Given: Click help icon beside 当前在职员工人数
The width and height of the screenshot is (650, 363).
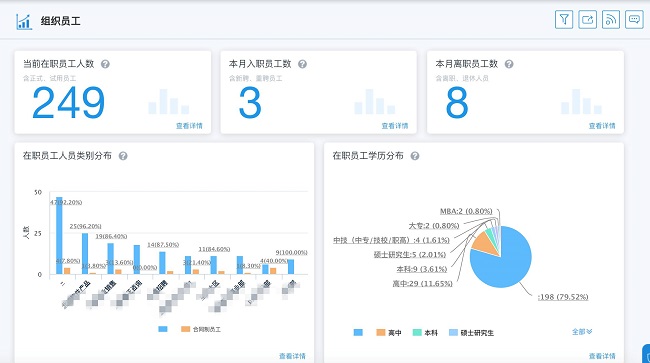Looking at the screenshot, I should [x=105, y=64].
